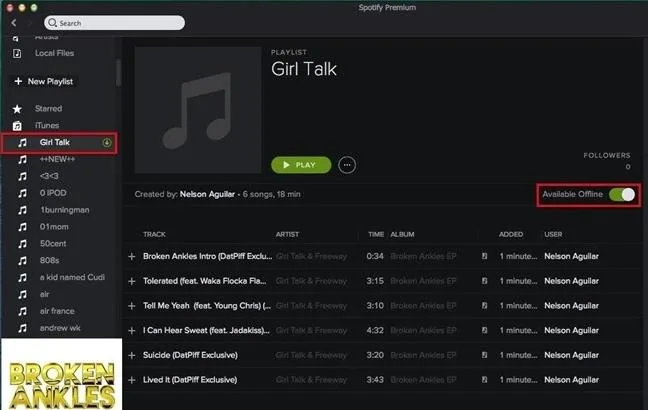The image size is (648, 410).
Task: Click plus icon next to Lived It
Action: (132, 380)
